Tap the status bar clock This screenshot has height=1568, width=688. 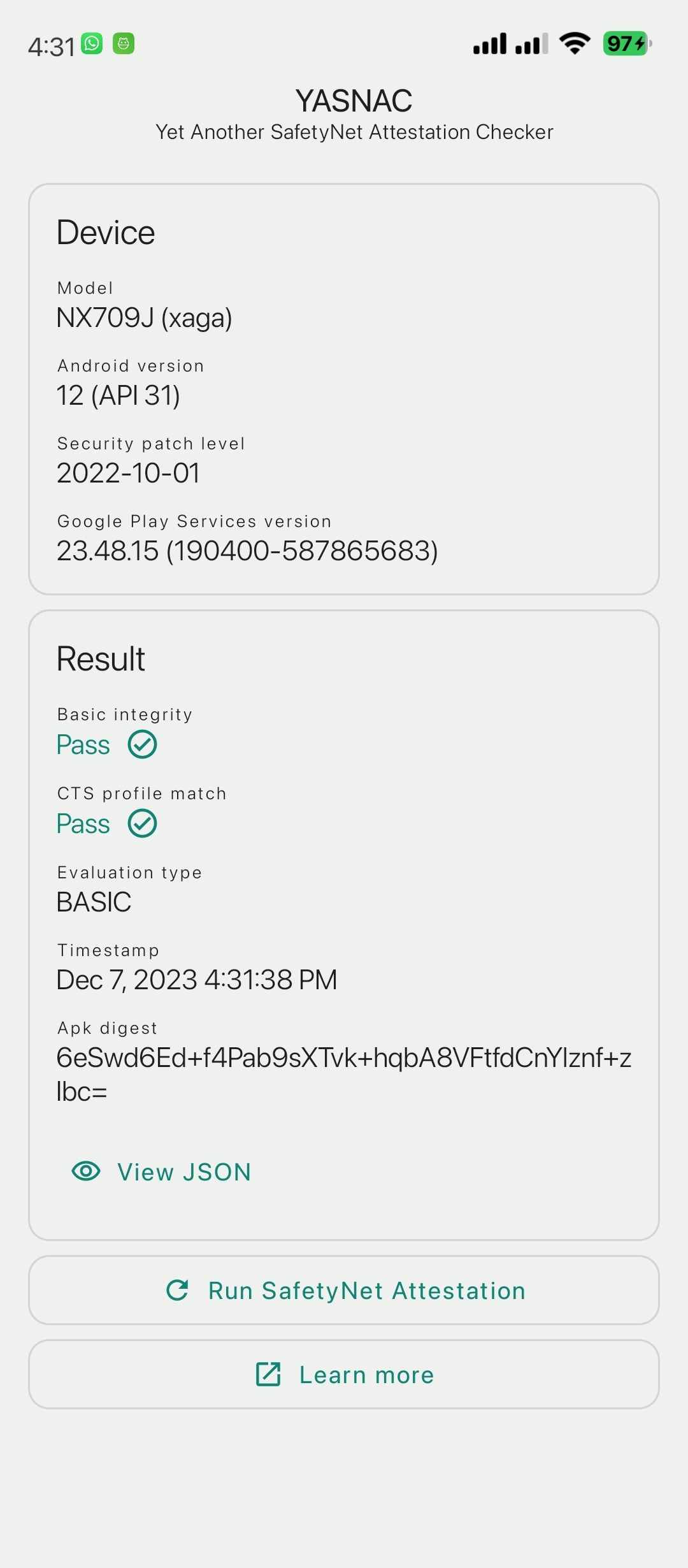tap(51, 47)
